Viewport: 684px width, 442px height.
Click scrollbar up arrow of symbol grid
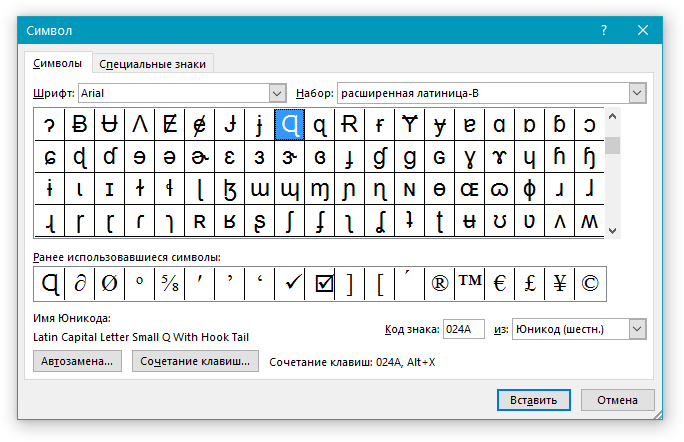click(x=612, y=116)
